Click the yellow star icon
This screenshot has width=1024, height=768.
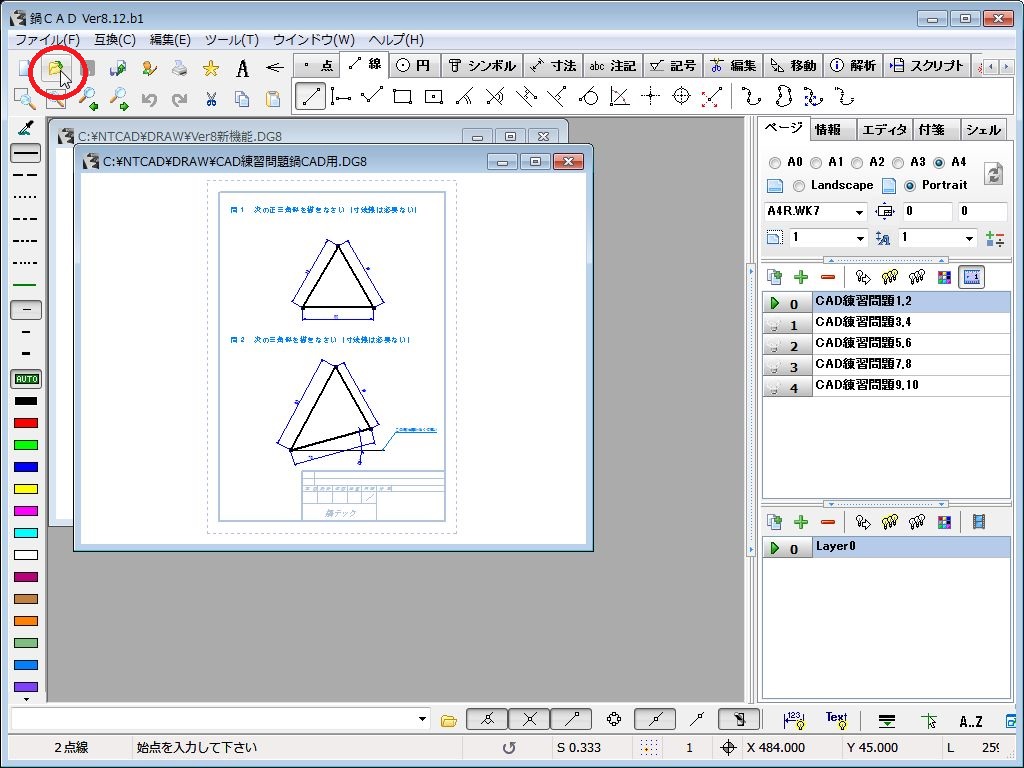(210, 68)
